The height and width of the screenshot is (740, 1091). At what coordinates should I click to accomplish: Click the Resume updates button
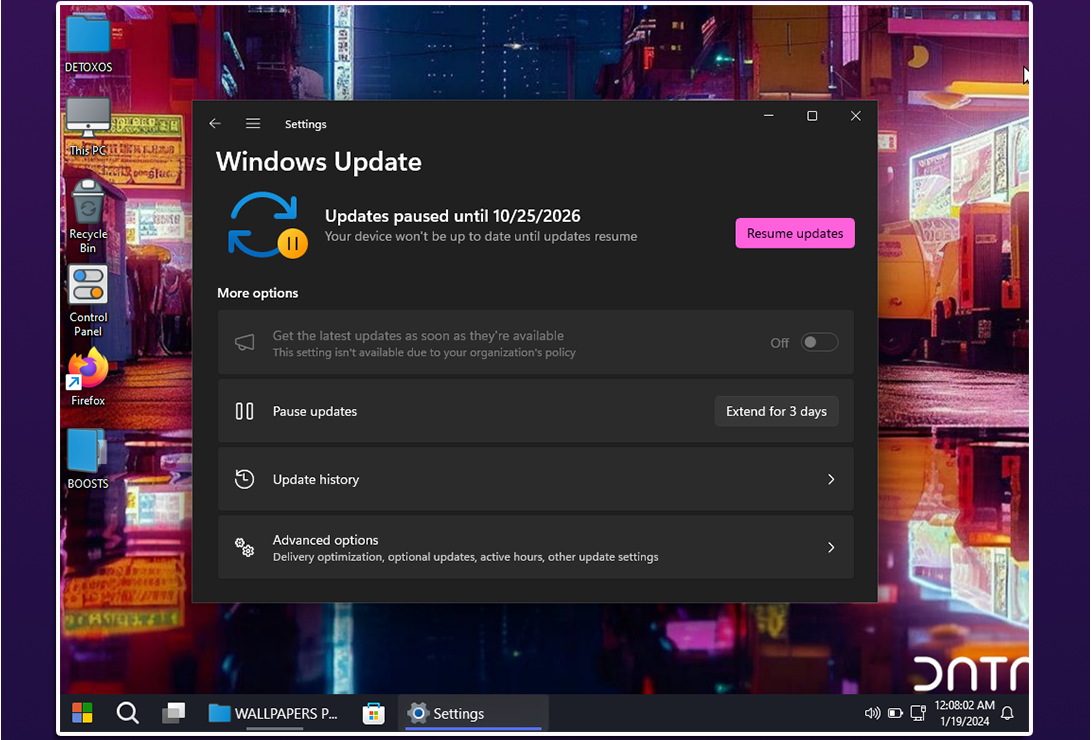tap(795, 233)
